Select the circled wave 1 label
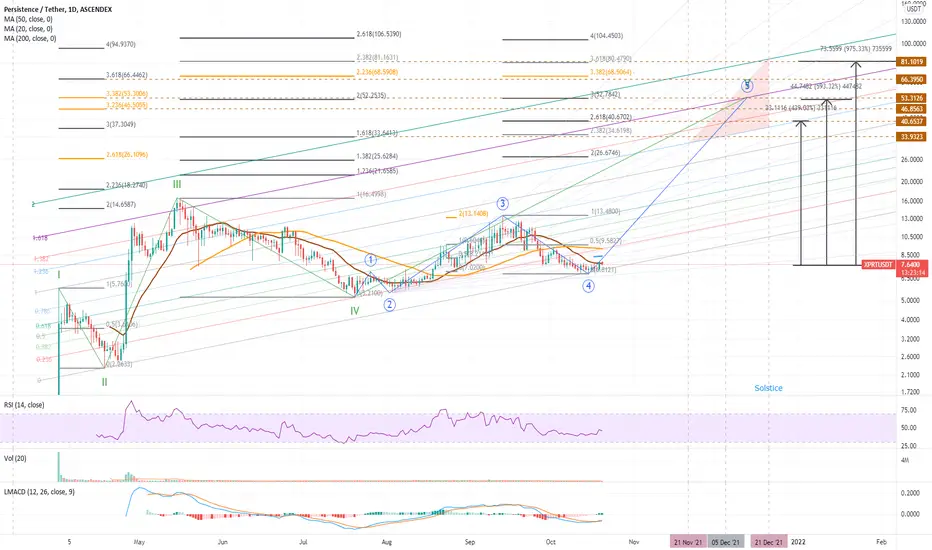Image resolution: width=932 pixels, height=550 pixels. [371, 260]
